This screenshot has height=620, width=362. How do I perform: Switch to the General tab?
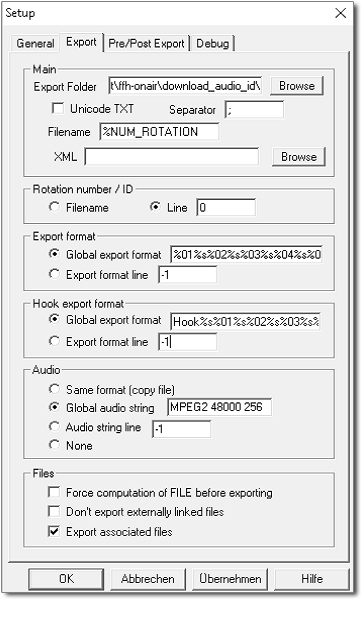click(35, 43)
